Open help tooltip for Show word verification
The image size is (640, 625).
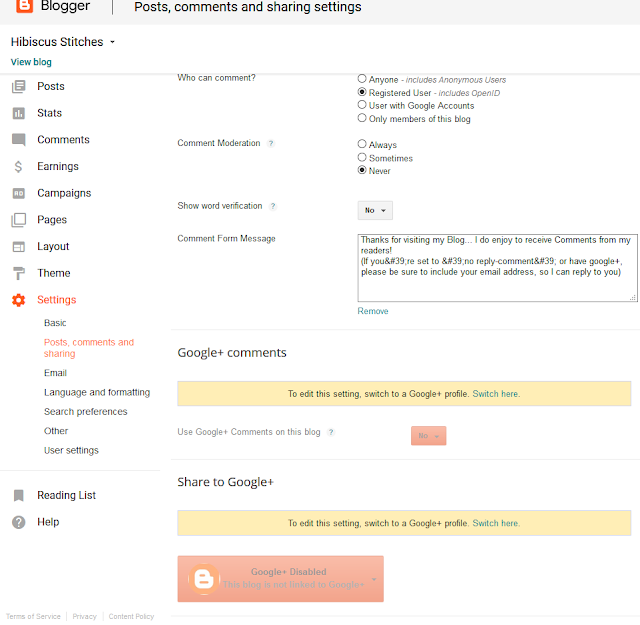(273, 206)
